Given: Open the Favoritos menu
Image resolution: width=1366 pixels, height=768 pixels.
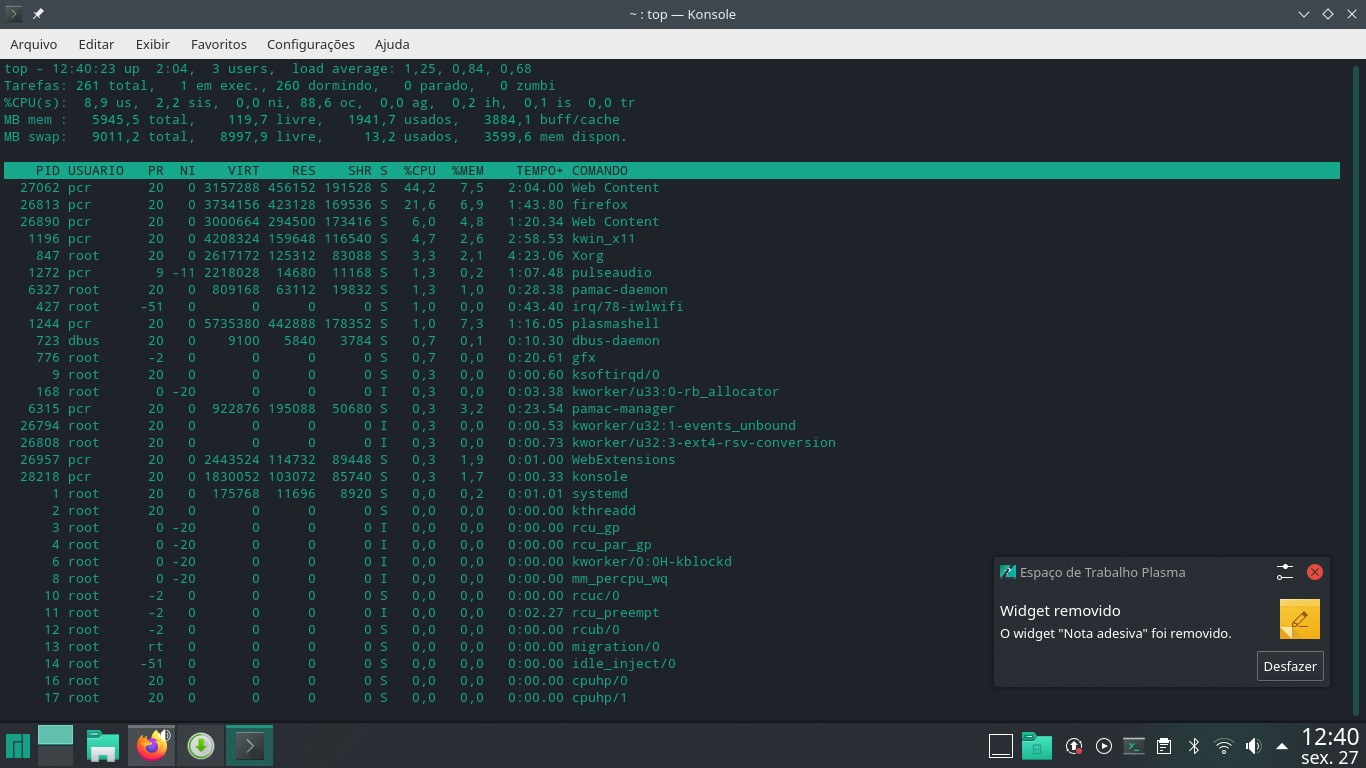Looking at the screenshot, I should (219, 44).
